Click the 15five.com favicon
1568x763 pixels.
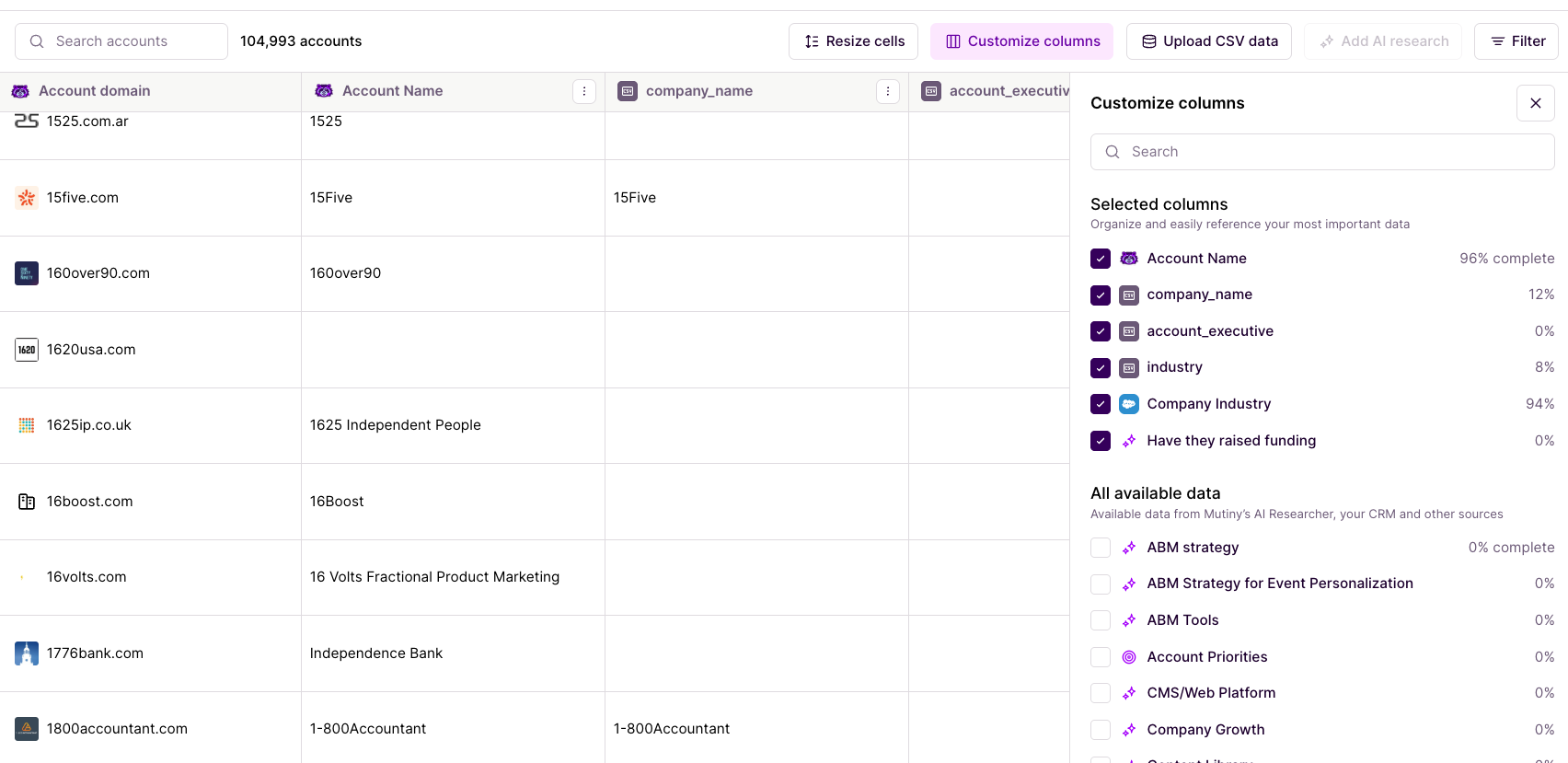(27, 198)
